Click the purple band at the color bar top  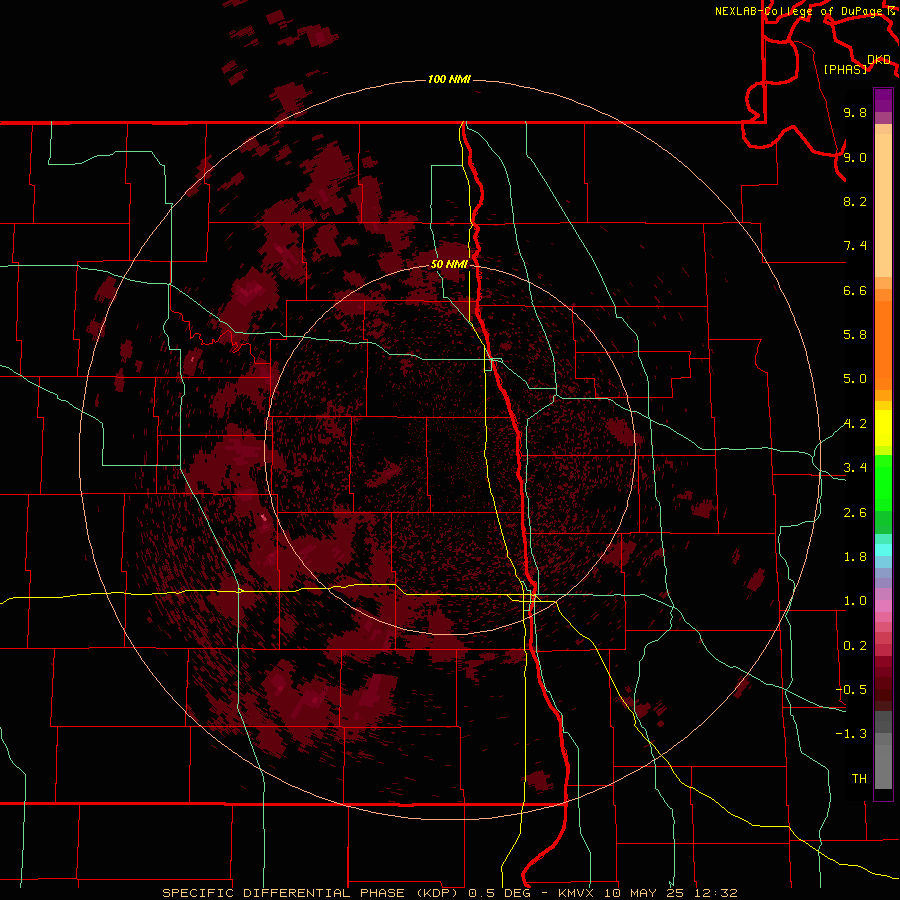point(883,100)
